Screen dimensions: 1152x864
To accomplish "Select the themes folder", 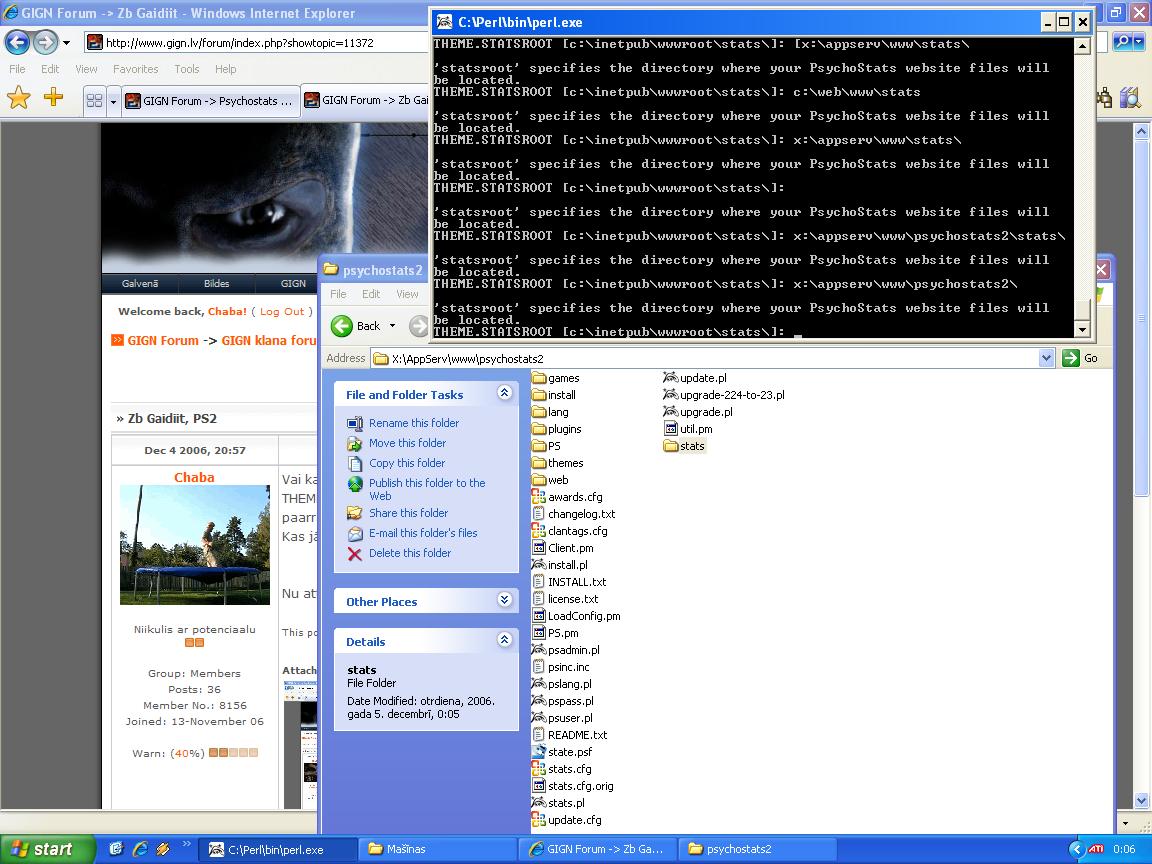I will (x=558, y=463).
